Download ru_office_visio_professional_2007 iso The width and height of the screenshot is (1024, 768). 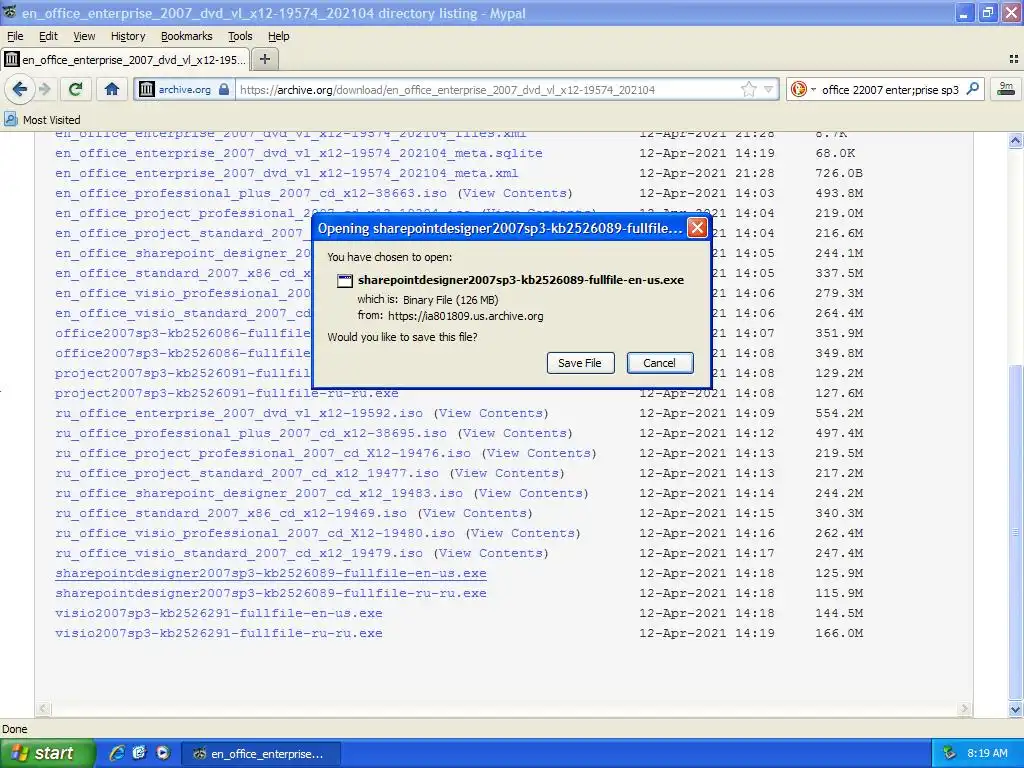pos(255,533)
